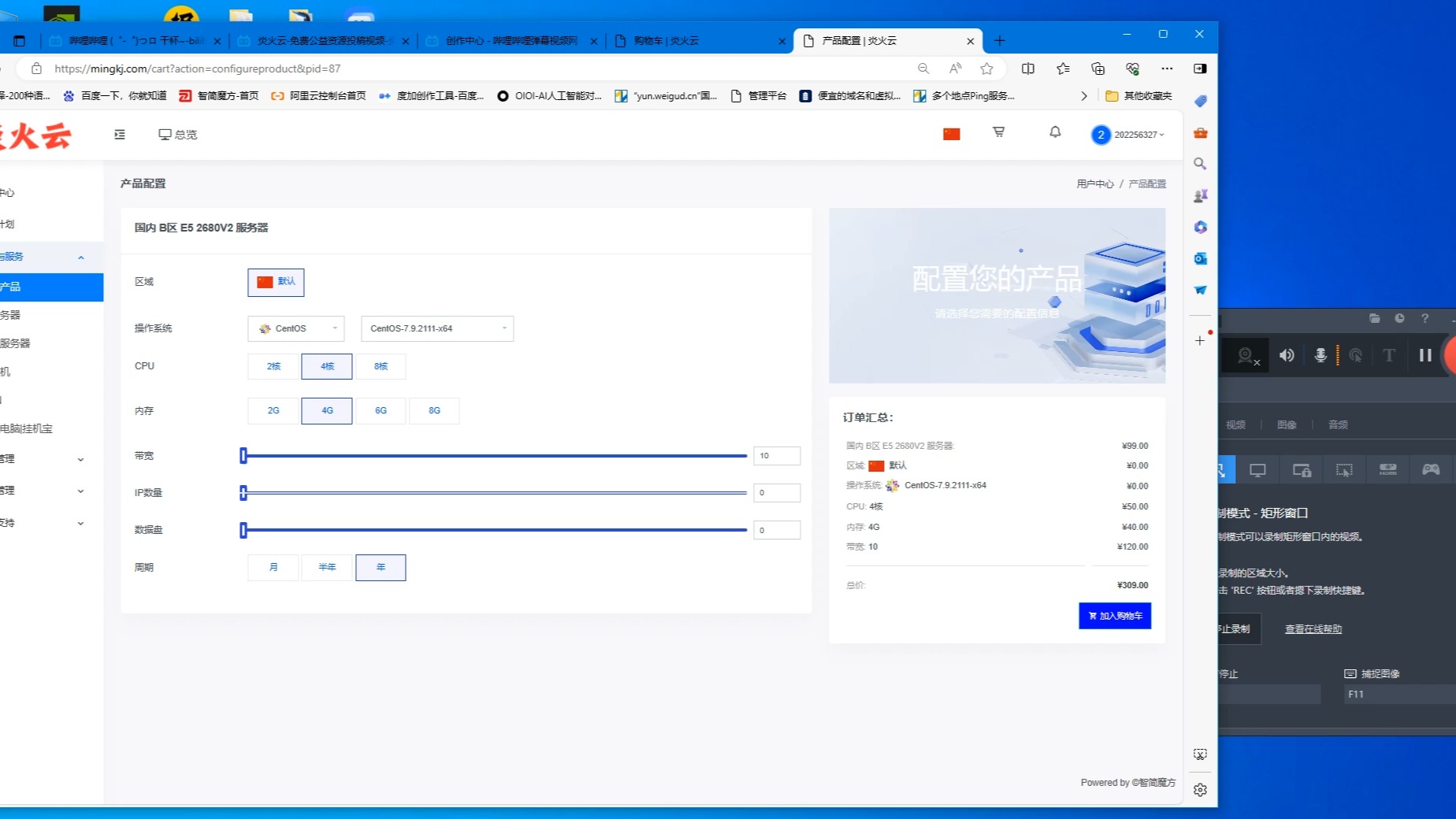Select game recording mode in recorder
The image size is (1456, 819).
[x=1431, y=470]
